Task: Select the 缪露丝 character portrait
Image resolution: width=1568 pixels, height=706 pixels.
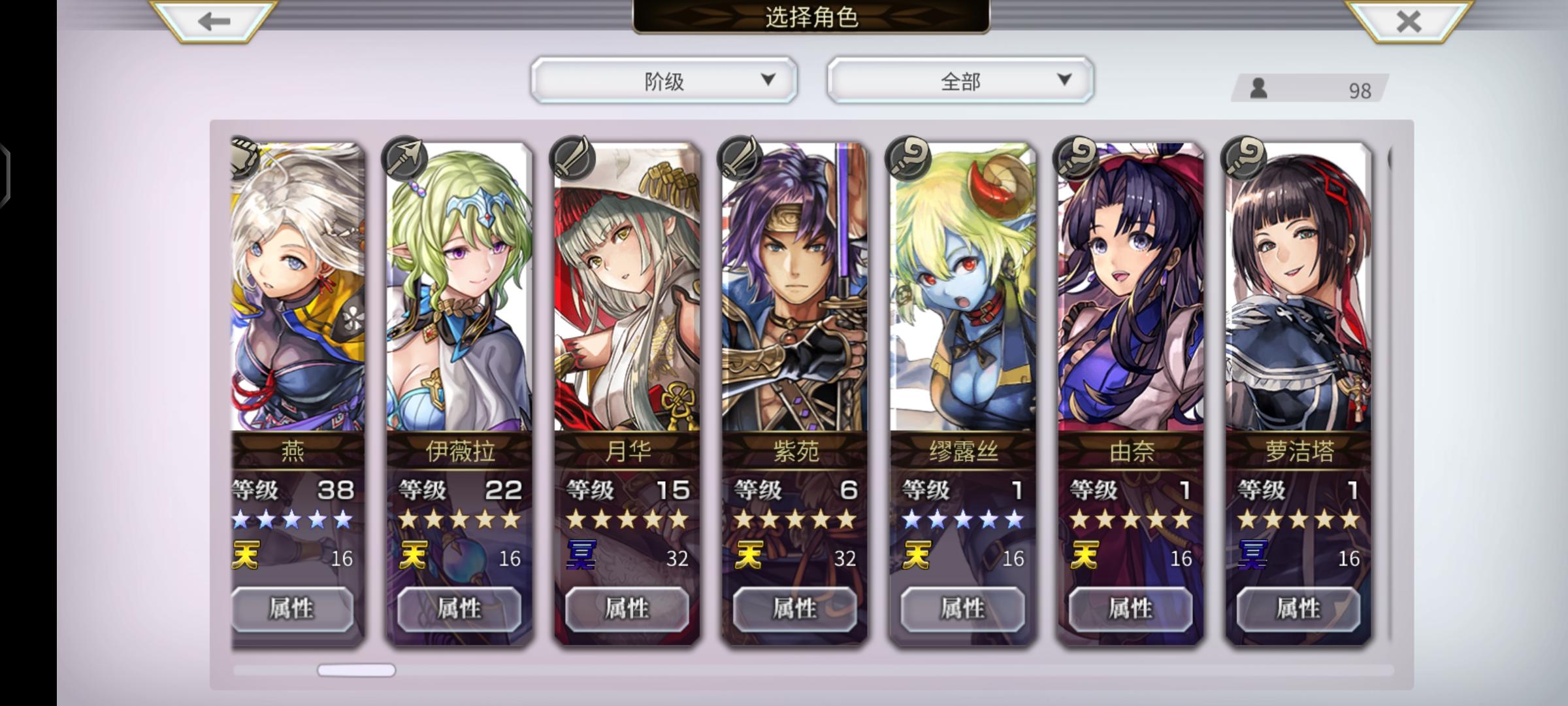Action: click(x=962, y=288)
